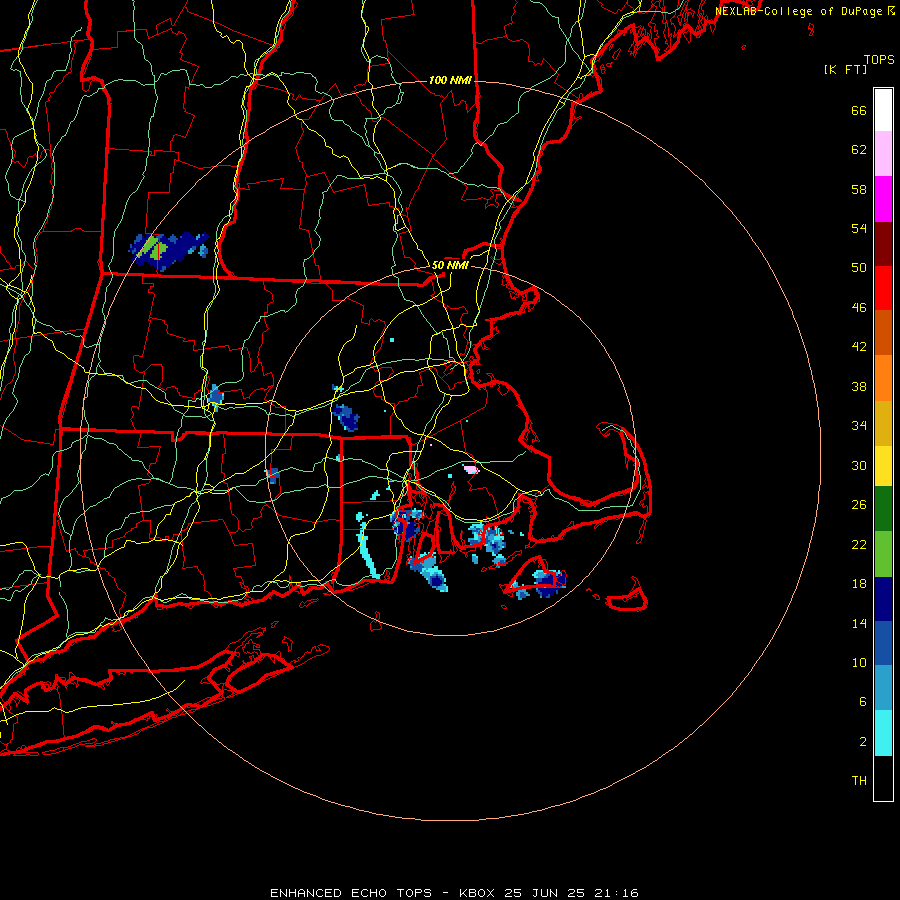This screenshot has height=900, width=900.
Task: Click the bright red swatch between 46 and 50
Action: pos(883,288)
